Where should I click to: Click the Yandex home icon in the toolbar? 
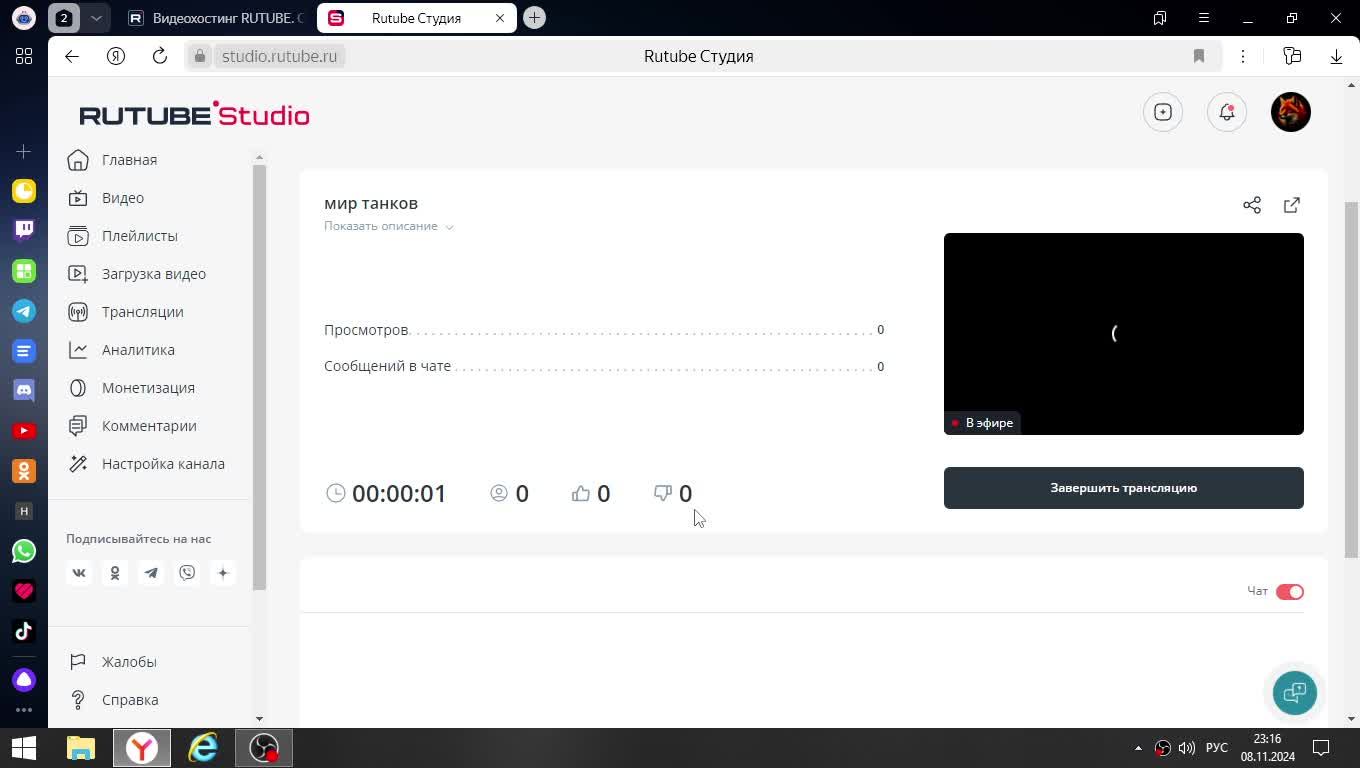click(116, 56)
